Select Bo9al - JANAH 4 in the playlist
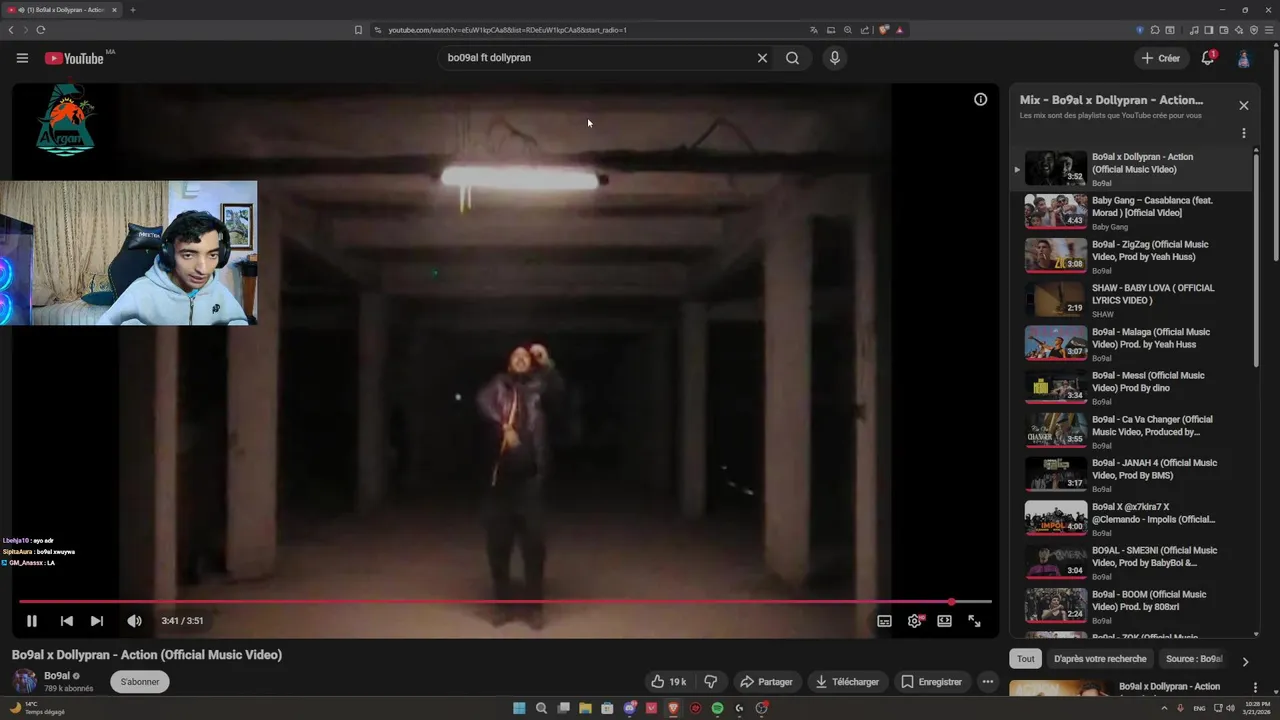This screenshot has height=720, width=1280. click(x=1133, y=475)
